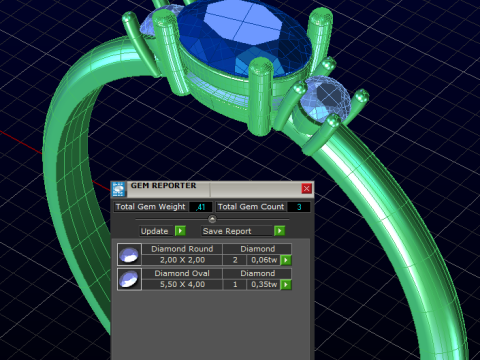The height and width of the screenshot is (360, 480).
Task: Click the '0,06tw' weight cell
Action: (264, 260)
